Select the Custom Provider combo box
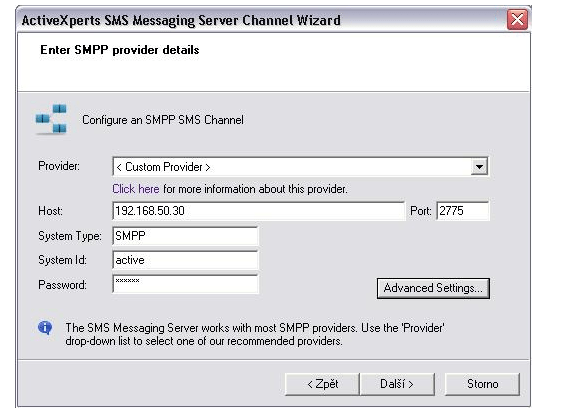 300,167
